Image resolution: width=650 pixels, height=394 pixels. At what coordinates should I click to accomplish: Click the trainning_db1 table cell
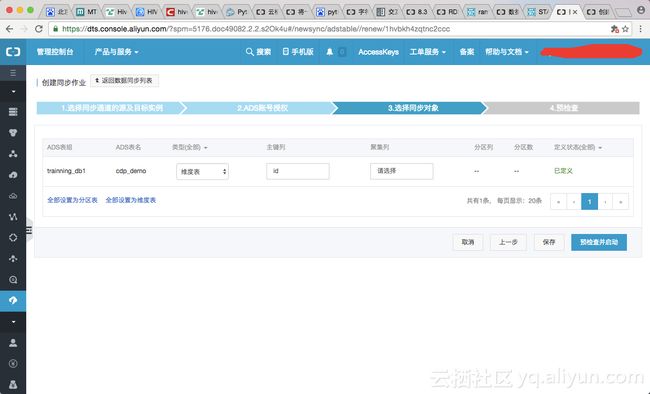(x=66, y=171)
